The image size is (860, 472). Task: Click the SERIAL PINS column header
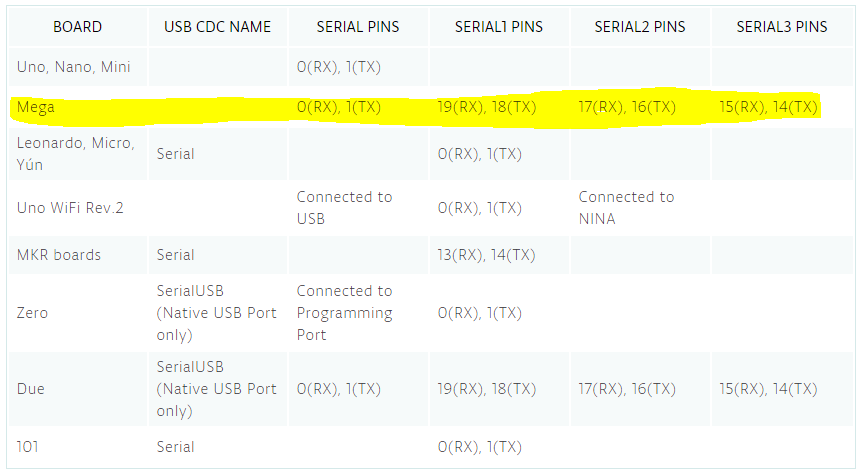point(357,27)
